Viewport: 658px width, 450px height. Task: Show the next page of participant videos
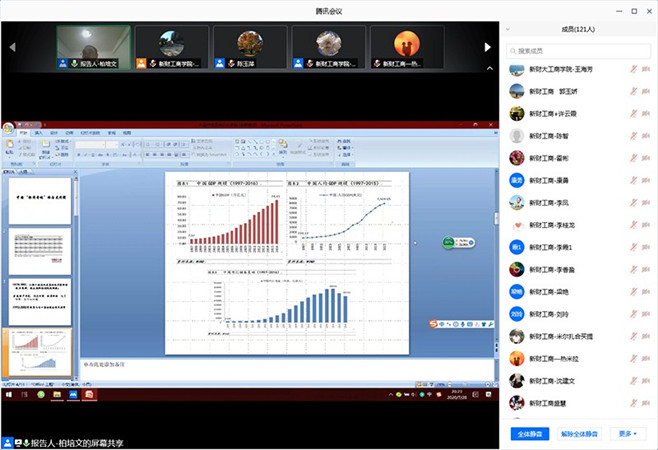[x=487, y=47]
